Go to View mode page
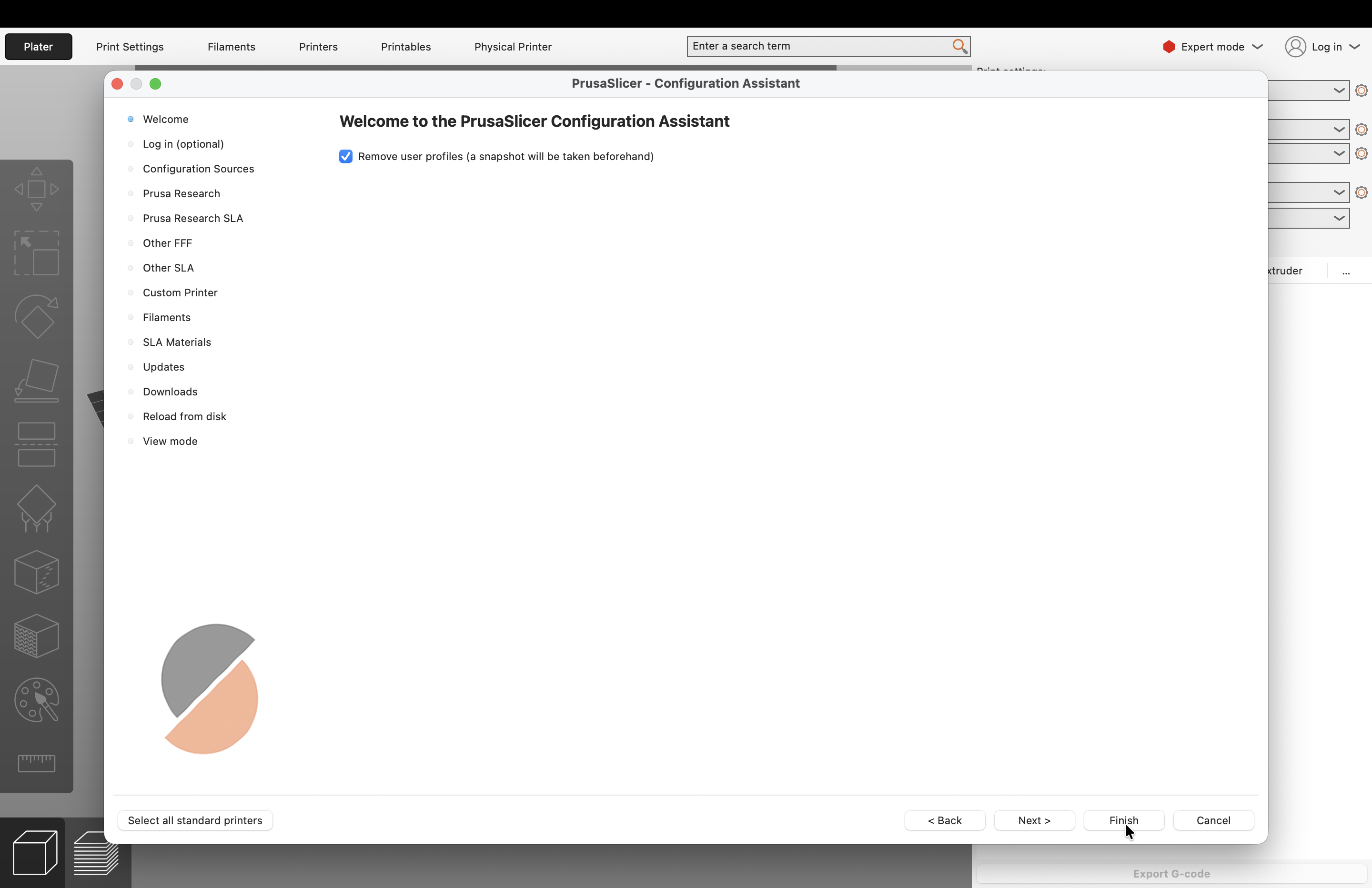 point(170,442)
